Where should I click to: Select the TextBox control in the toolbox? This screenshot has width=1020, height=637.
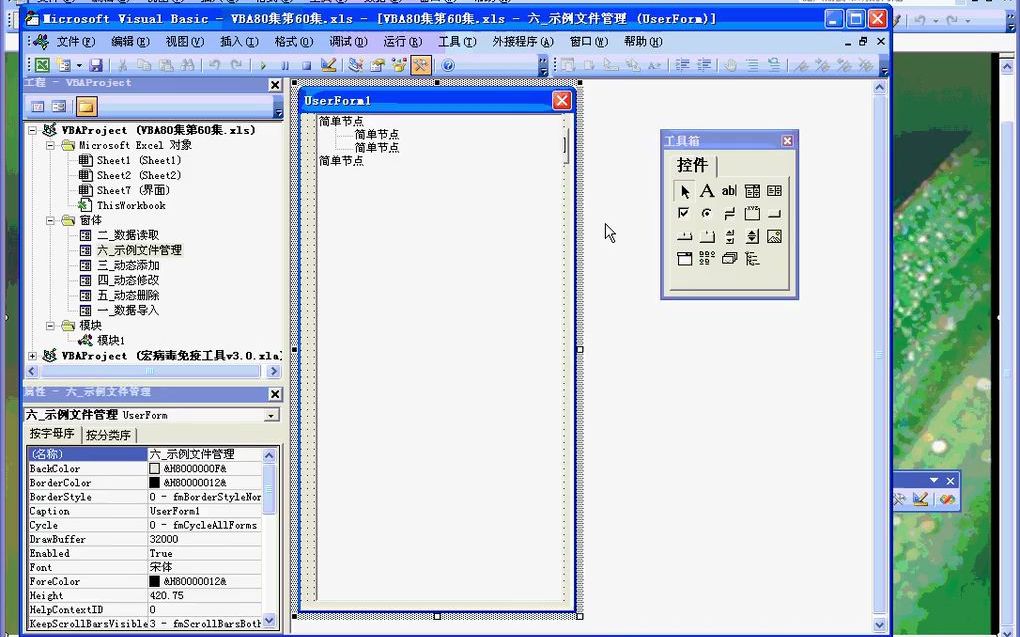click(x=728, y=190)
